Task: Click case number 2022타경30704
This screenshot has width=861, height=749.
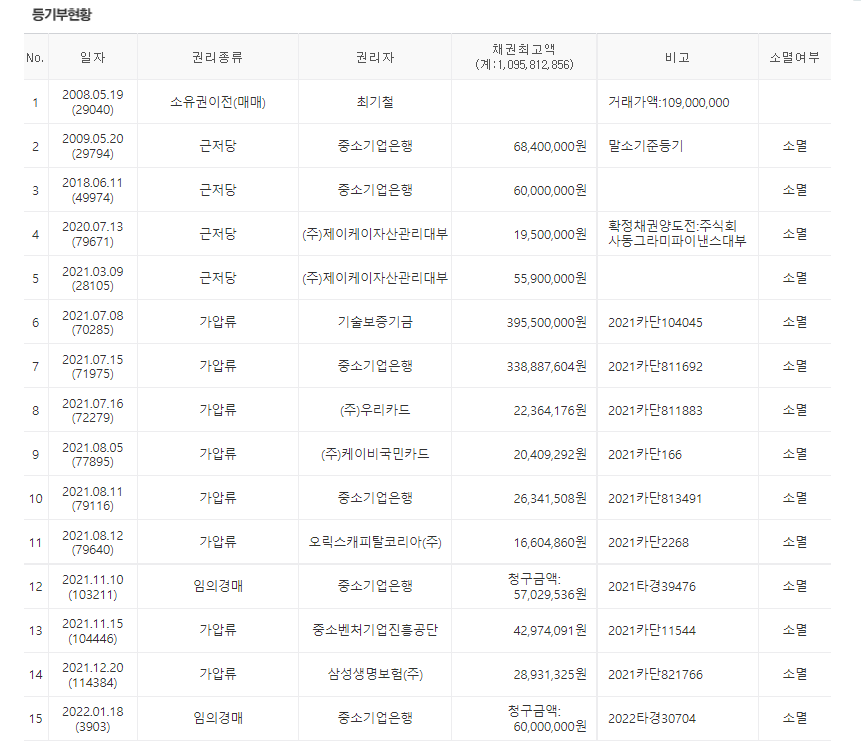Action: pos(652,718)
